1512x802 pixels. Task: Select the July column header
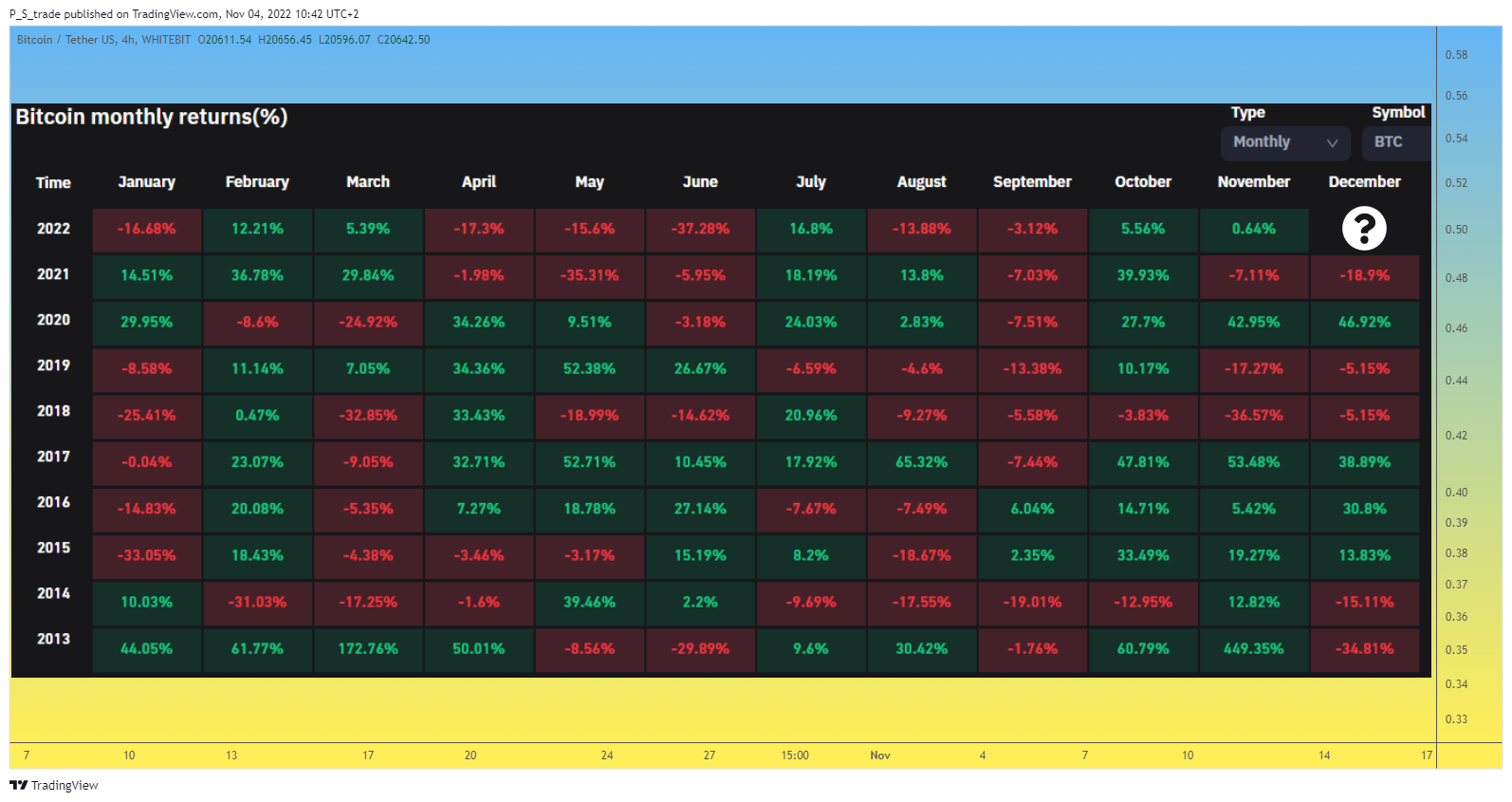tap(811, 182)
